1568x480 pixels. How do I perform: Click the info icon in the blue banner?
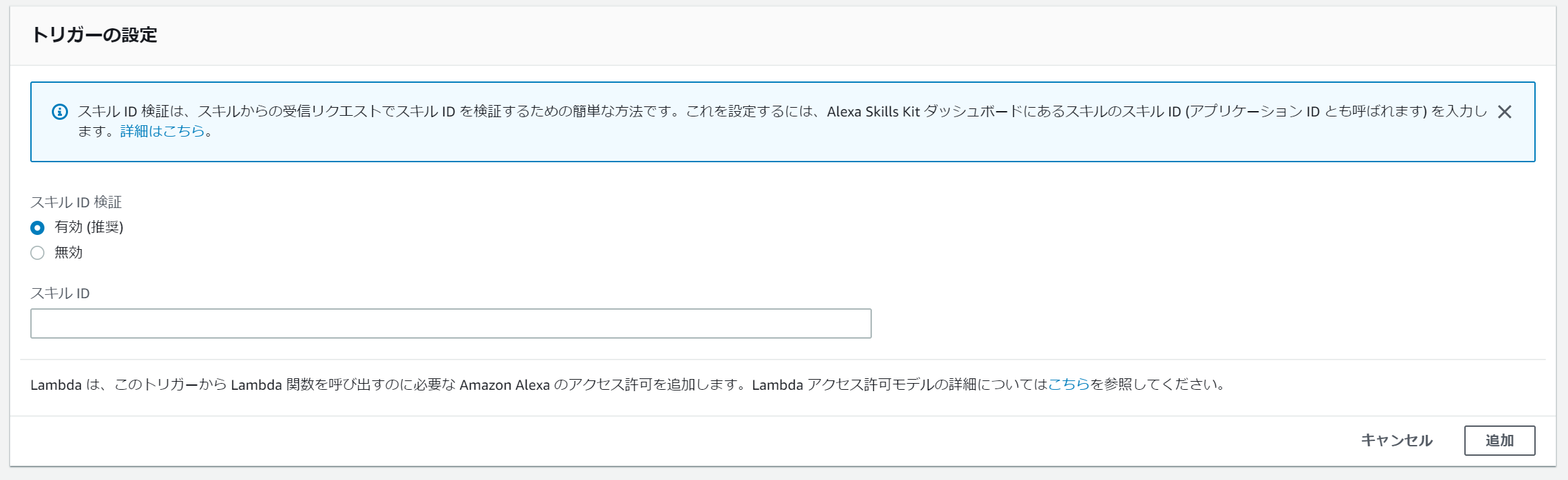[x=60, y=112]
